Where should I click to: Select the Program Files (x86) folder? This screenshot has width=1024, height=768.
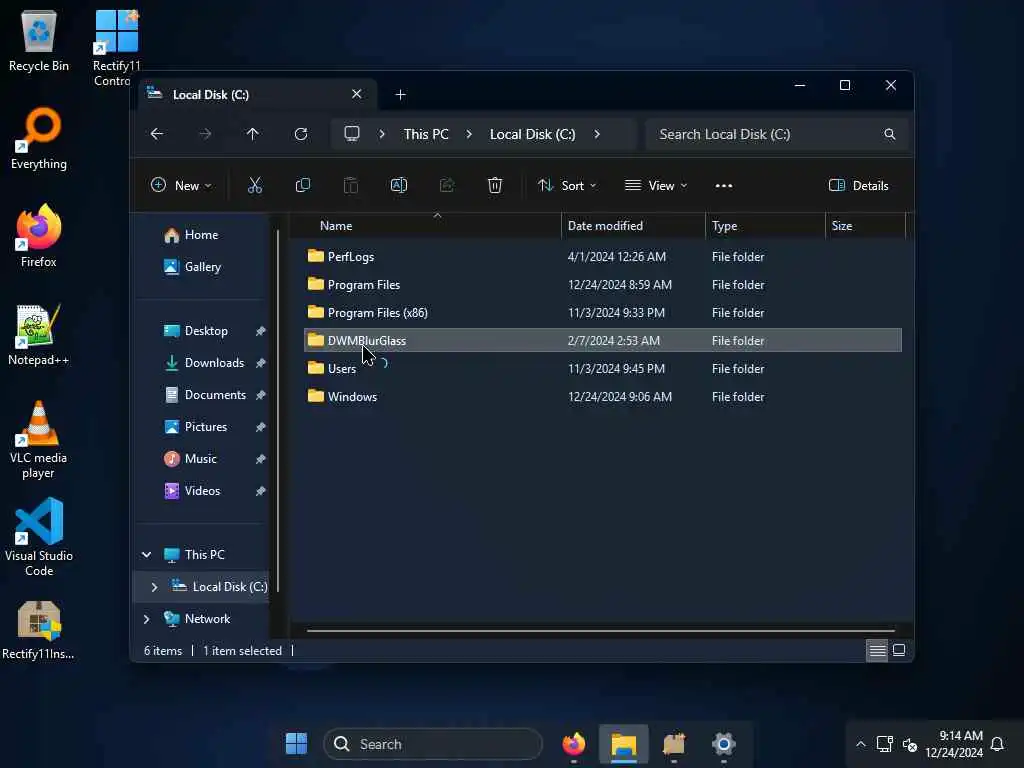click(603, 313)
